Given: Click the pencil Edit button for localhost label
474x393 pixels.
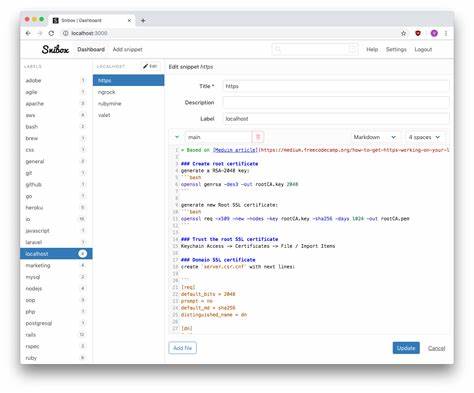Looking at the screenshot, I should coord(150,66).
